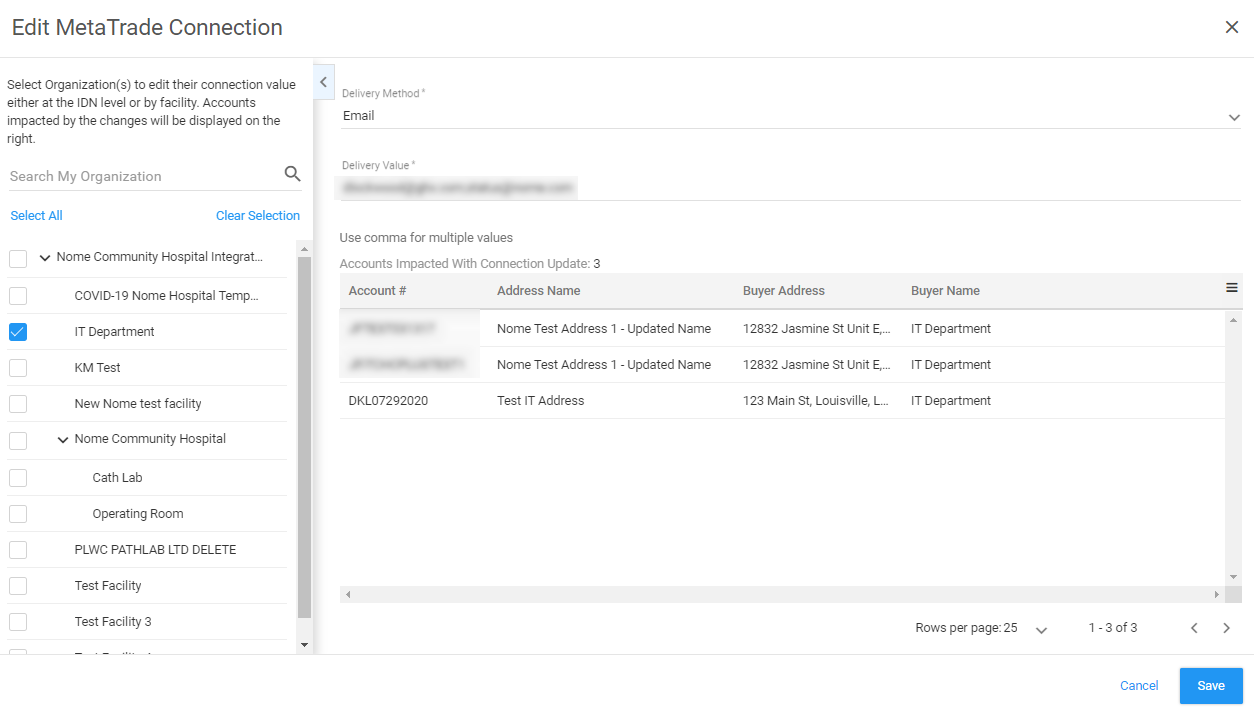Click the table vertical scroll up arrow
This screenshot has height=716, width=1254.
(1233, 320)
